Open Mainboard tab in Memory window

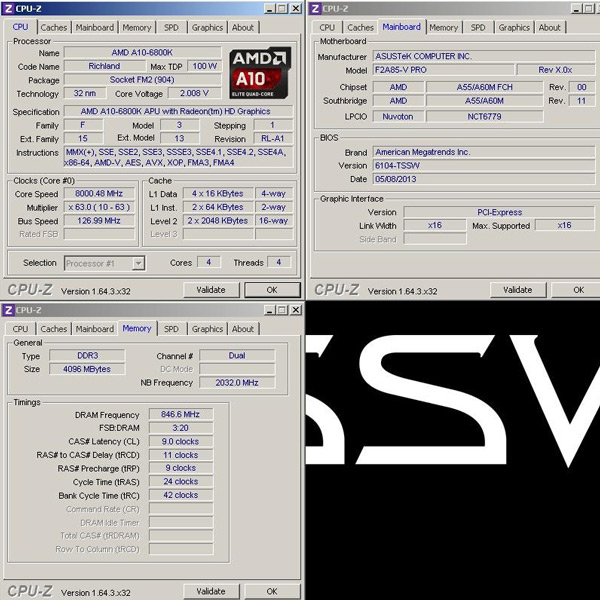(x=95, y=329)
